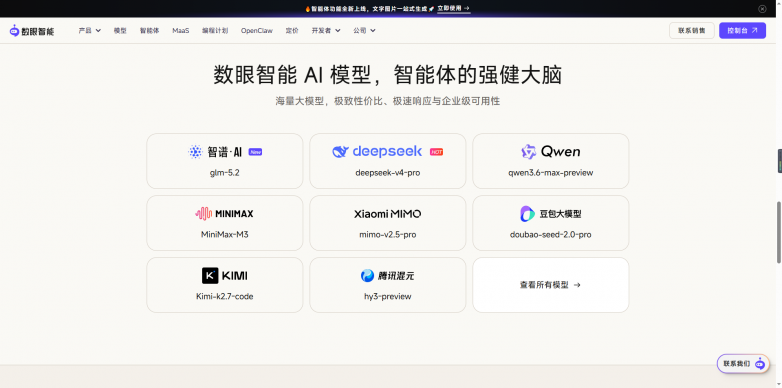The height and width of the screenshot is (388, 782).
Task: Select the doubao-seed-2.0-pro model name
Action: coord(551,234)
